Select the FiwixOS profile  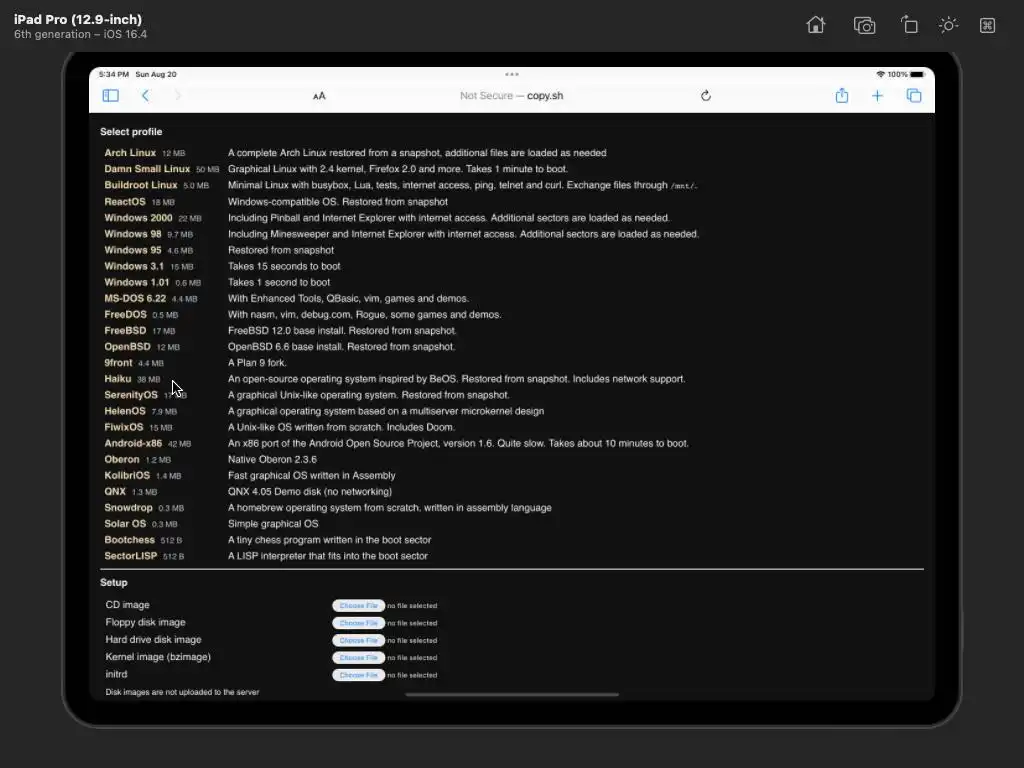coord(123,426)
